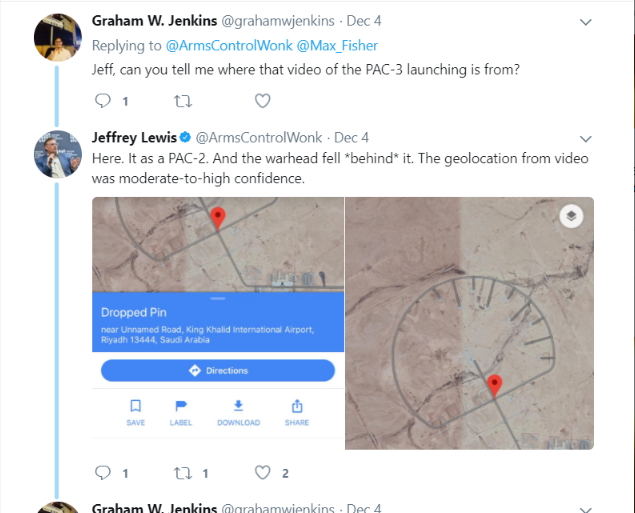The height and width of the screenshot is (513, 635).
Task: Like Jeffrey Lewis' PAC-2 tweet
Action: (x=262, y=473)
